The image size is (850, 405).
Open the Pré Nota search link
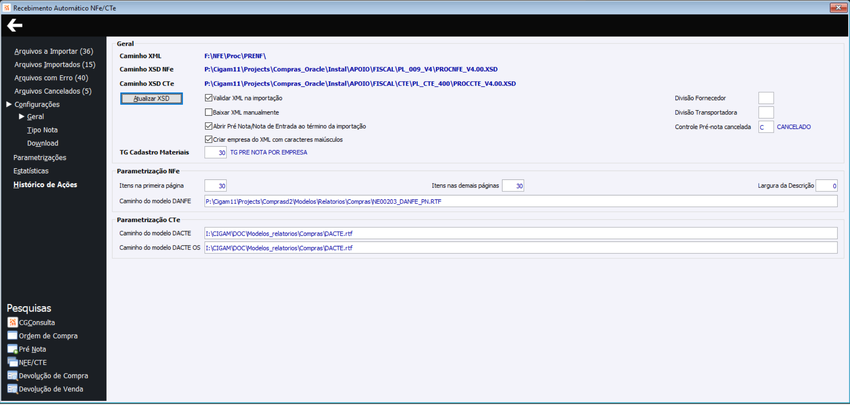(33, 349)
